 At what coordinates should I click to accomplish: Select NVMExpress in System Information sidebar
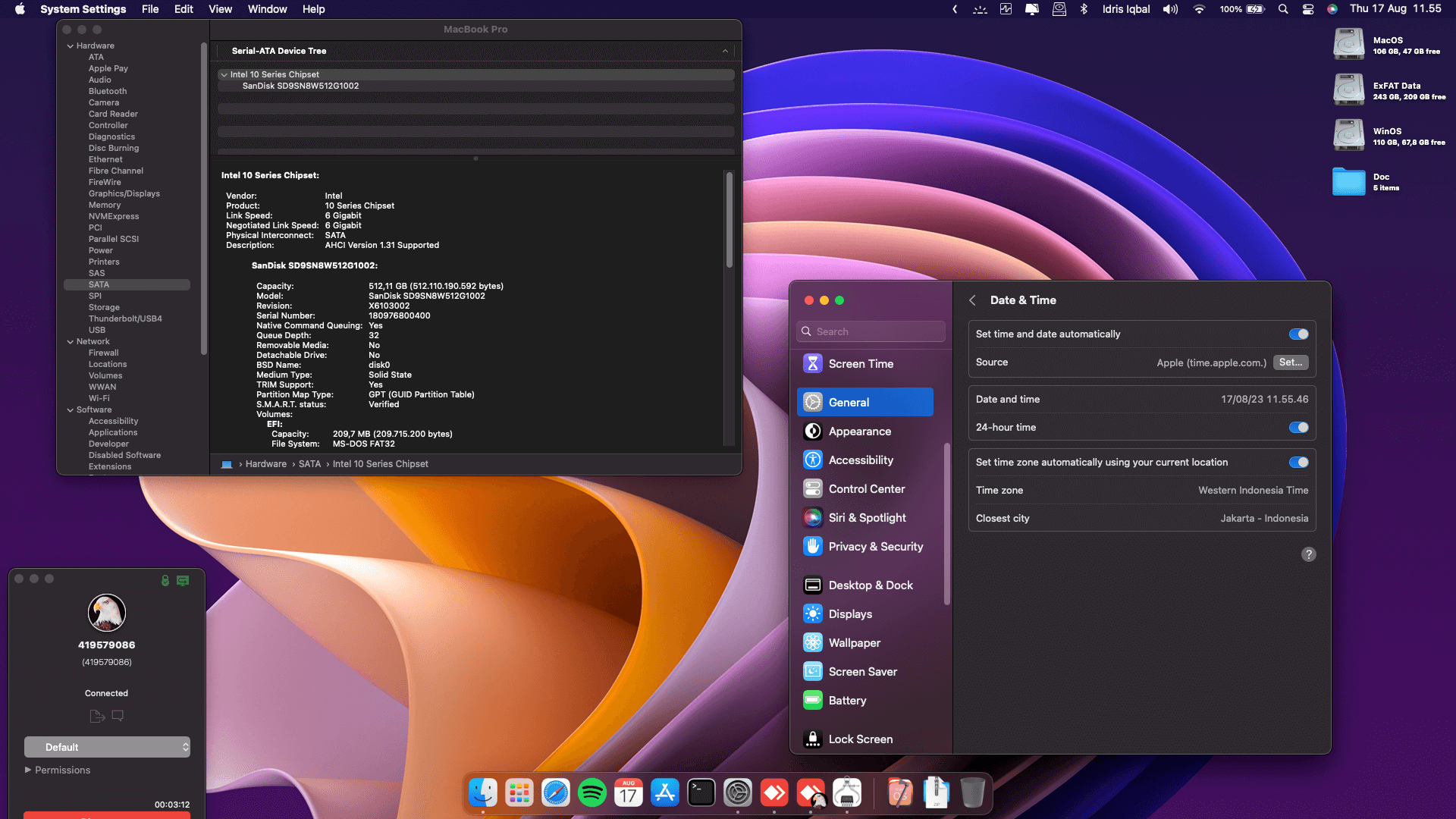(114, 217)
